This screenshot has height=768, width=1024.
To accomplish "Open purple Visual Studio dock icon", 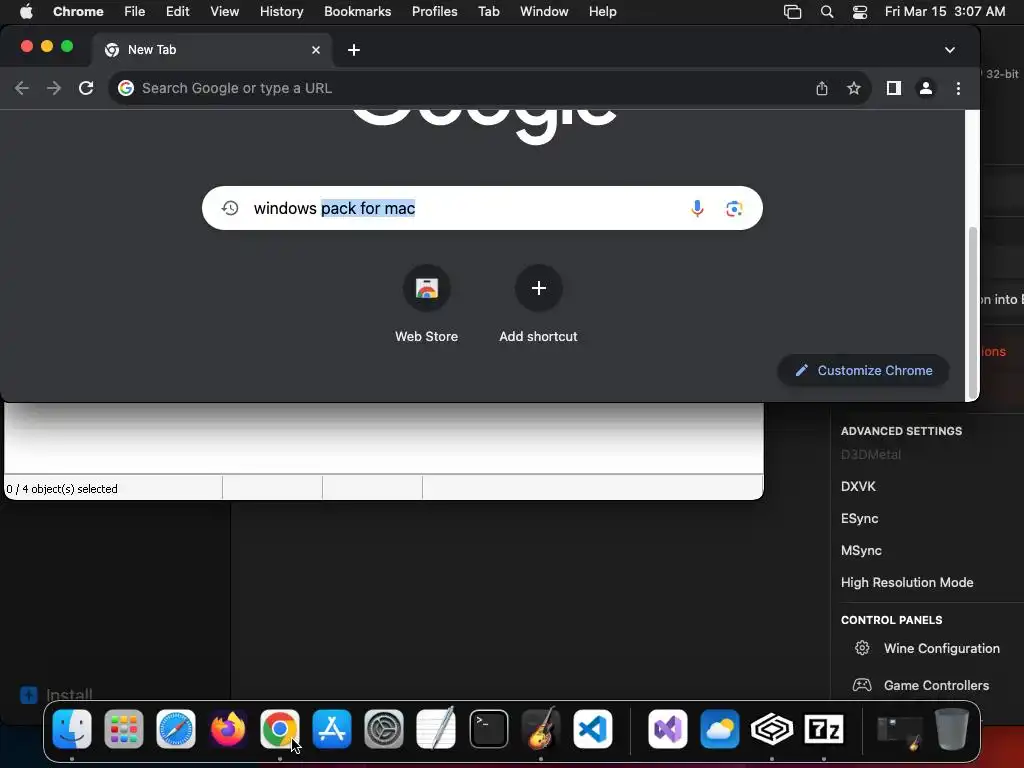I will point(667,729).
